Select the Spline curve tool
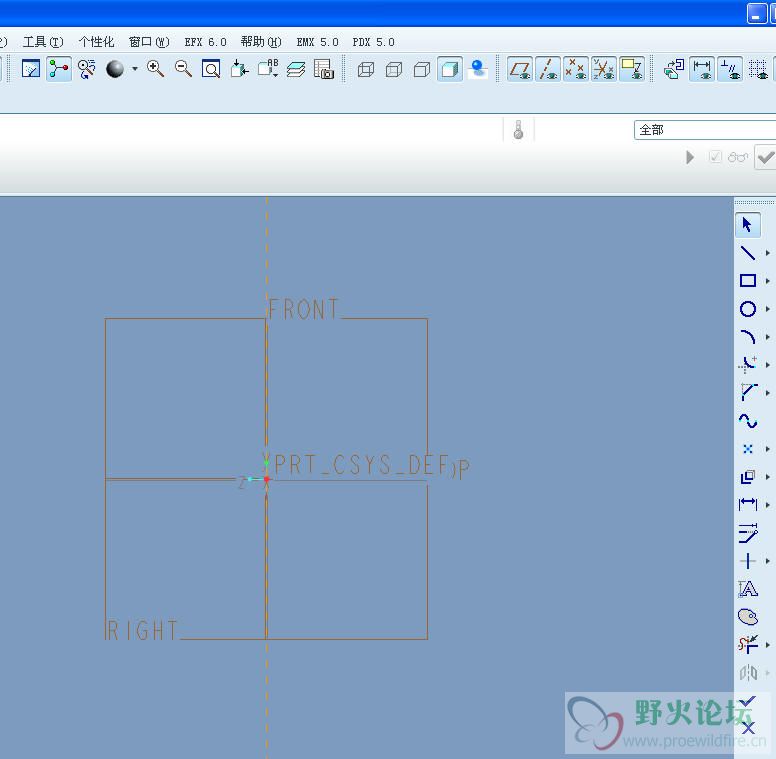 coord(747,421)
